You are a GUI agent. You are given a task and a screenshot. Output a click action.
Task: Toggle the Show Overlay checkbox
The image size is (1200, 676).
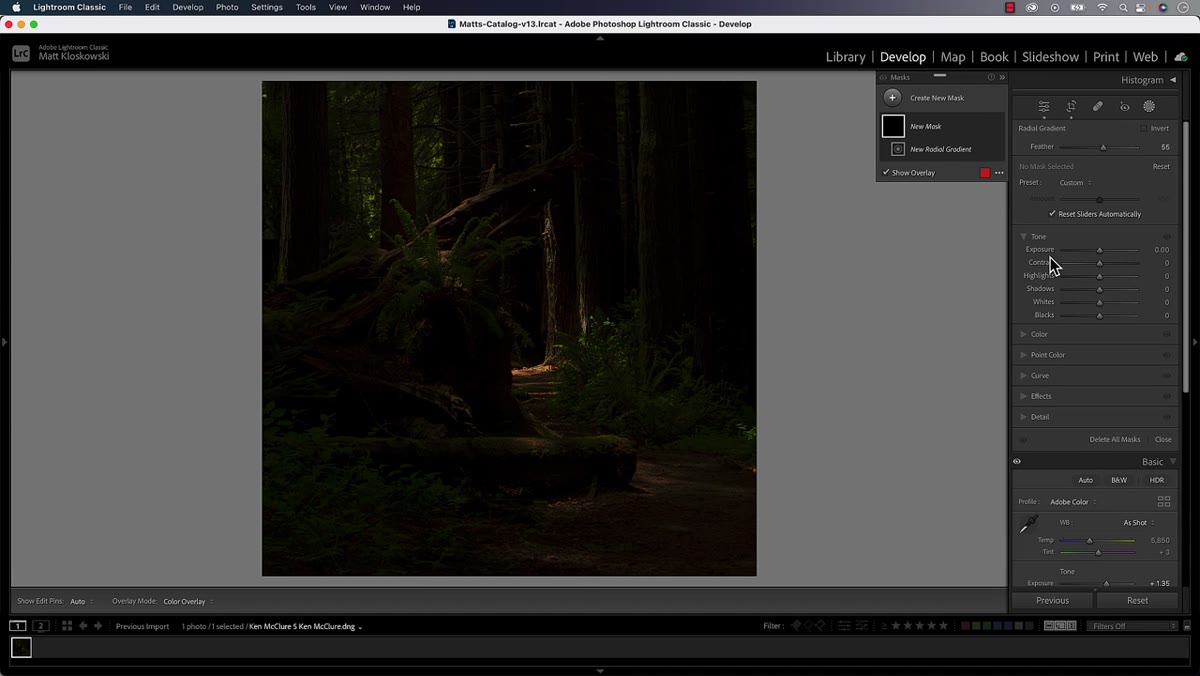tap(886, 173)
